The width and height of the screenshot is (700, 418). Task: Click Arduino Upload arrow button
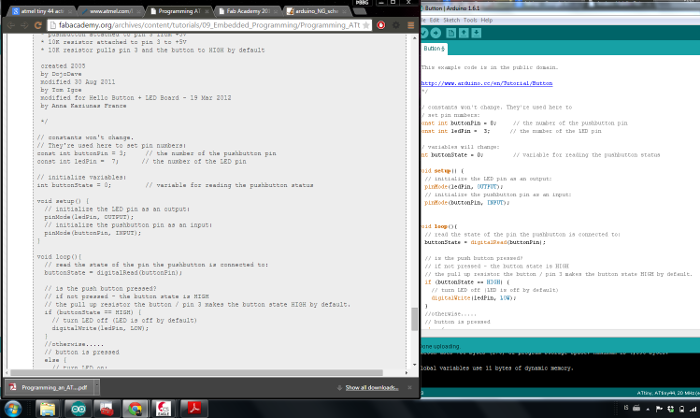tap(436, 33)
